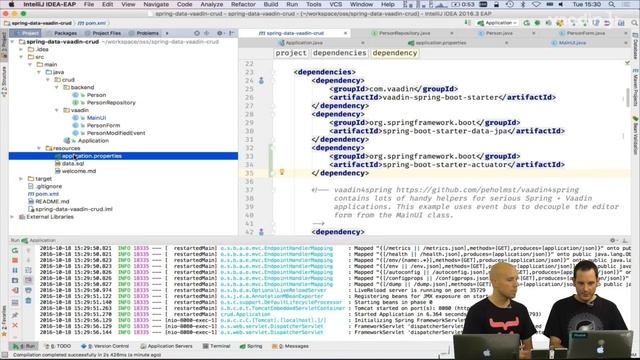Click the pin tab icon in Run panel
Screen dimensions: 640x360
coord(15,315)
